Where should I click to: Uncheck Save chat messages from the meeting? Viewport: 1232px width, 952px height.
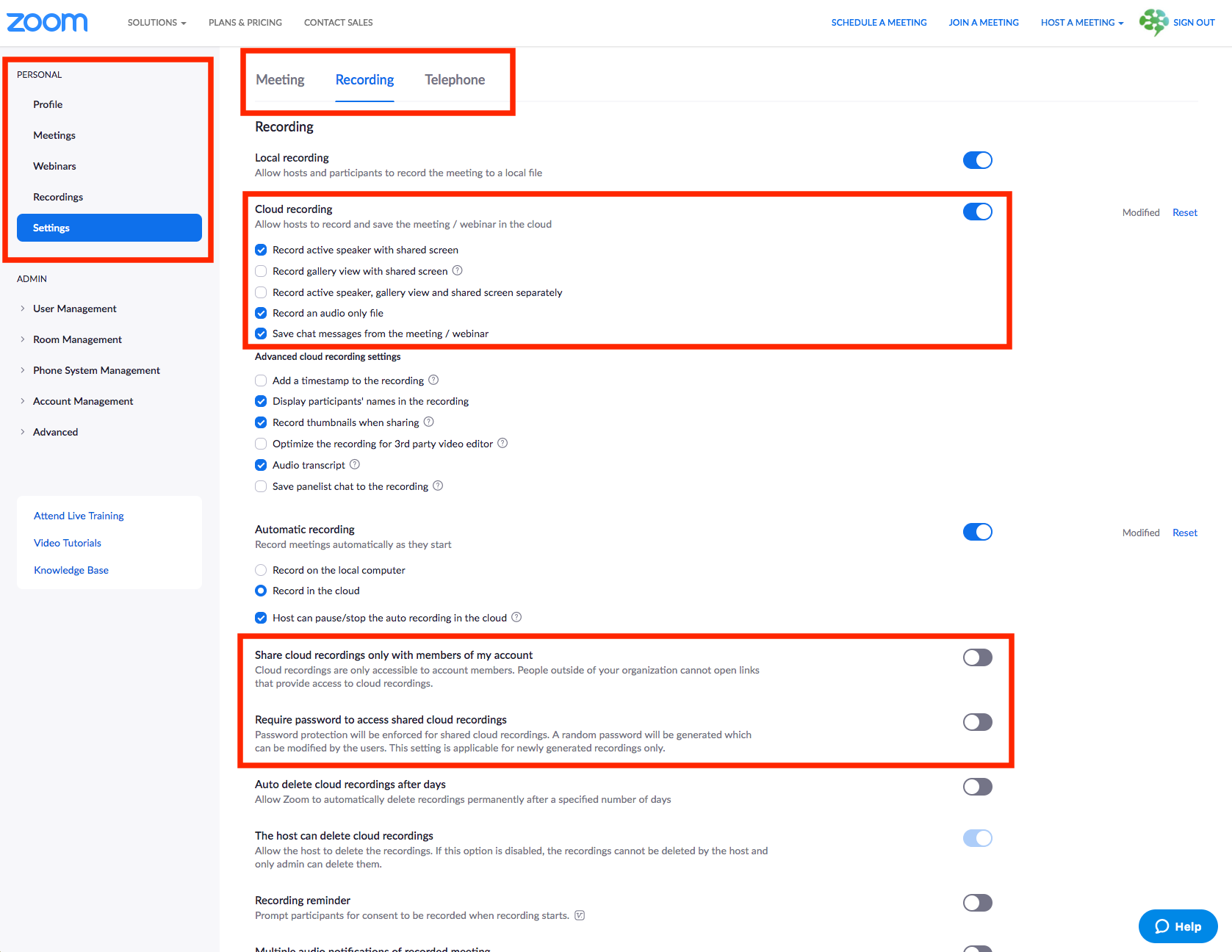tap(261, 333)
